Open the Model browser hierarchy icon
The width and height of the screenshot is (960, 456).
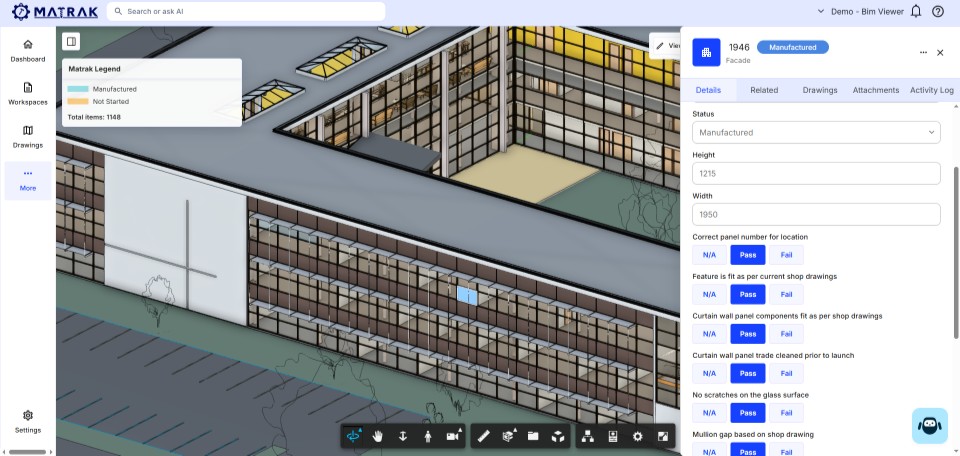pyautogui.click(x=588, y=436)
